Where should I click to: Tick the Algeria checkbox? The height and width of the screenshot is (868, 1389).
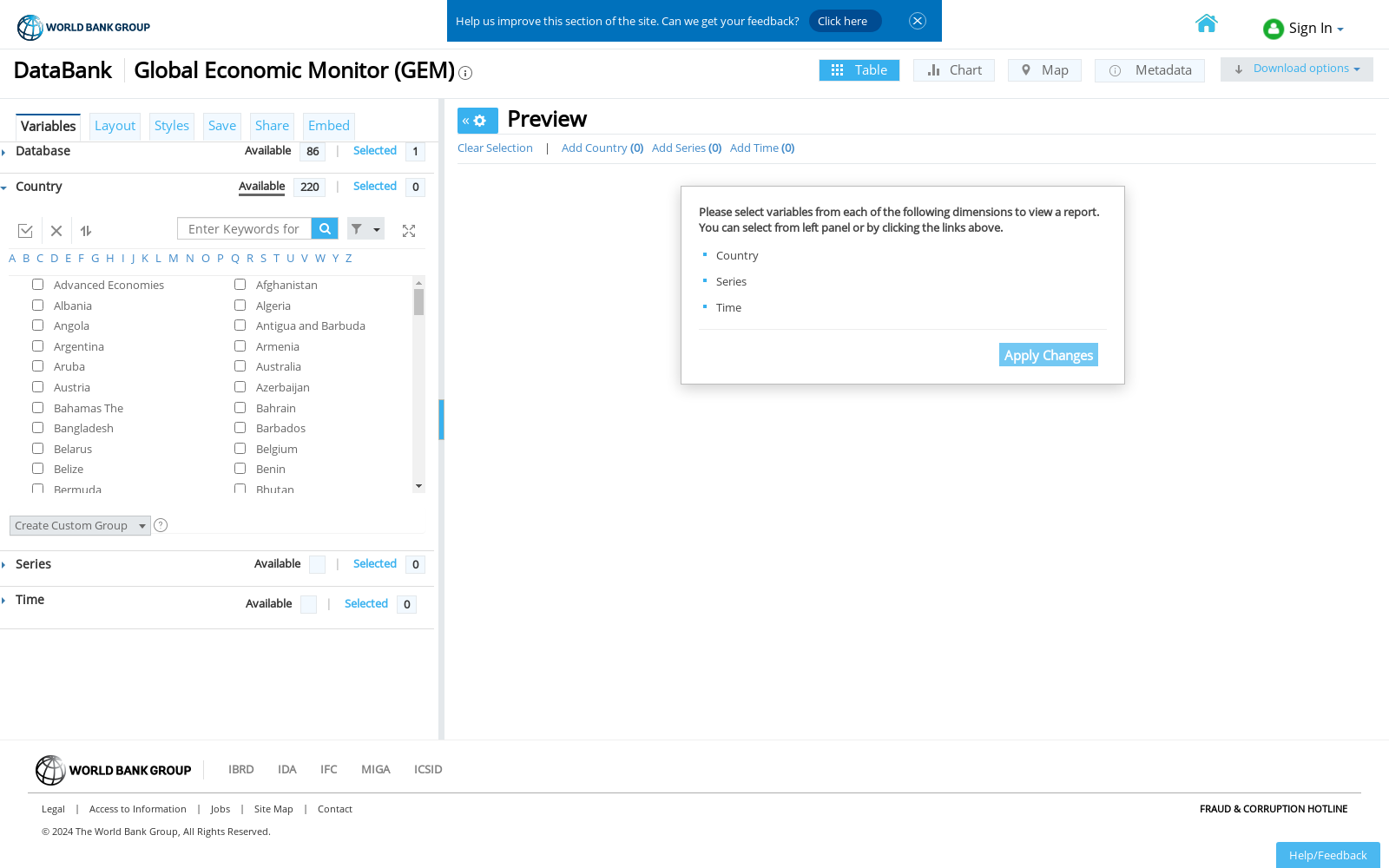pyautogui.click(x=240, y=305)
